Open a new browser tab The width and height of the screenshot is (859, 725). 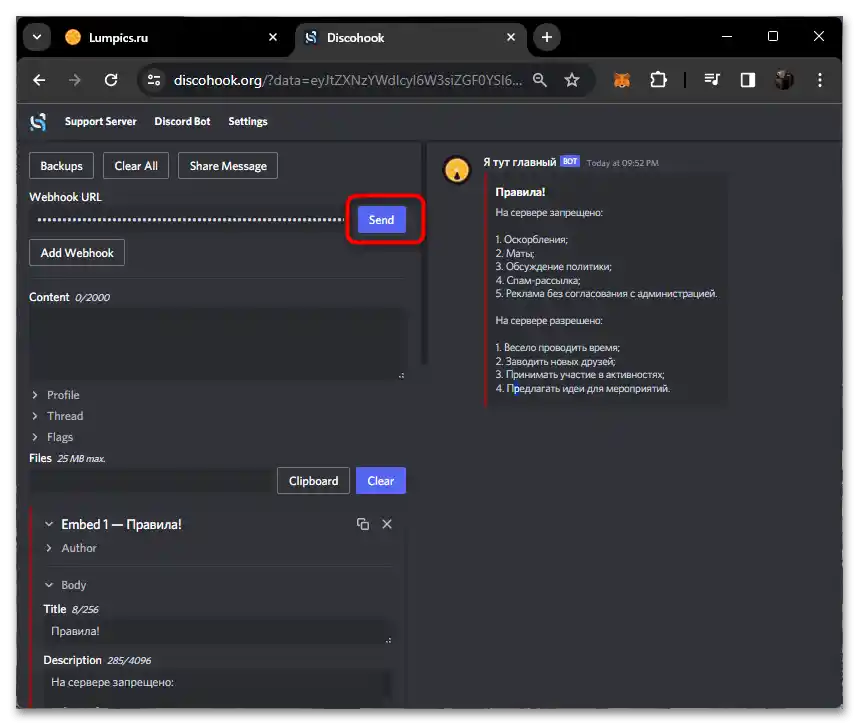[547, 37]
